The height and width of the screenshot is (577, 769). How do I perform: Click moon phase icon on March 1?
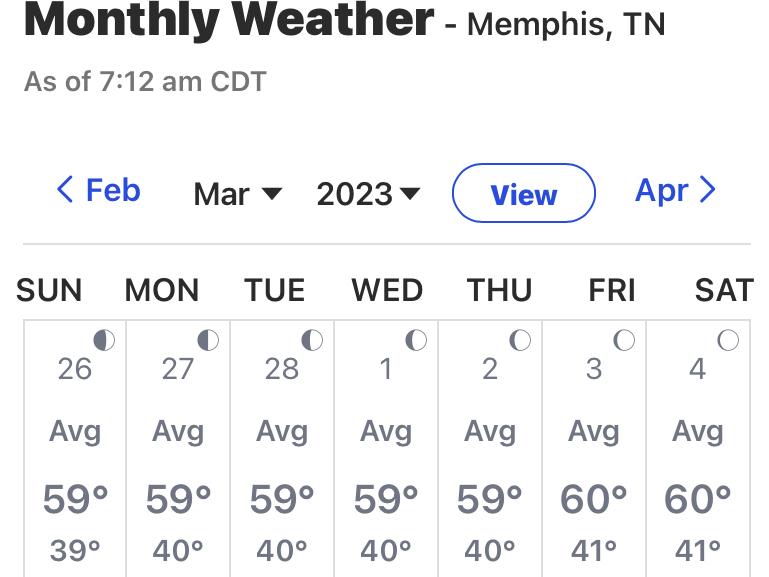416,340
